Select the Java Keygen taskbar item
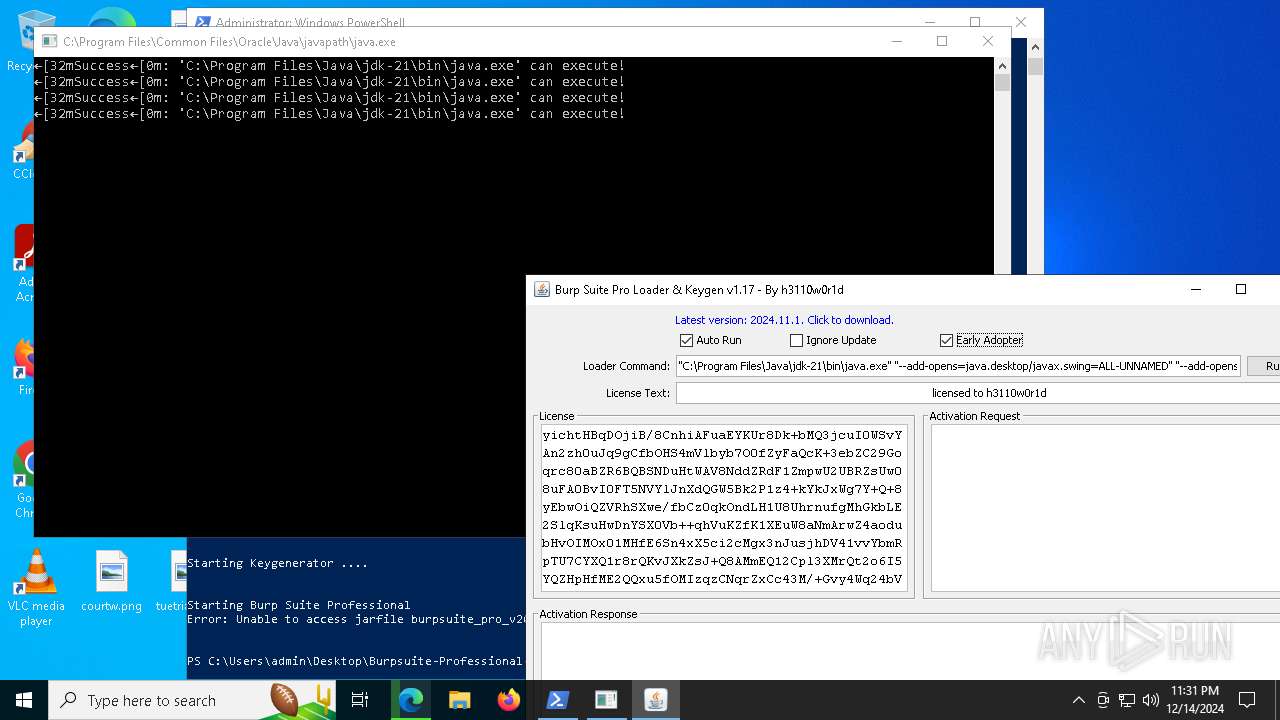This screenshot has width=1280, height=720. 655,700
